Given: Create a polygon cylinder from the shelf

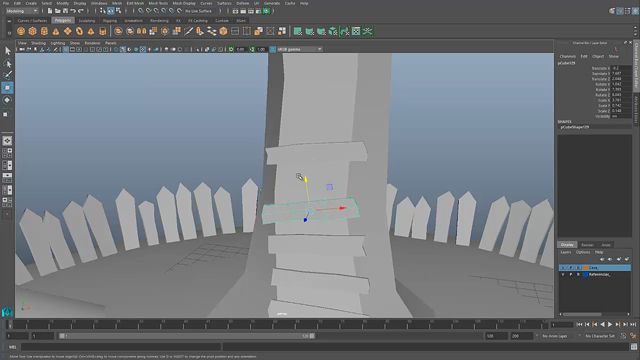Looking at the screenshot, I should [x=44, y=31].
